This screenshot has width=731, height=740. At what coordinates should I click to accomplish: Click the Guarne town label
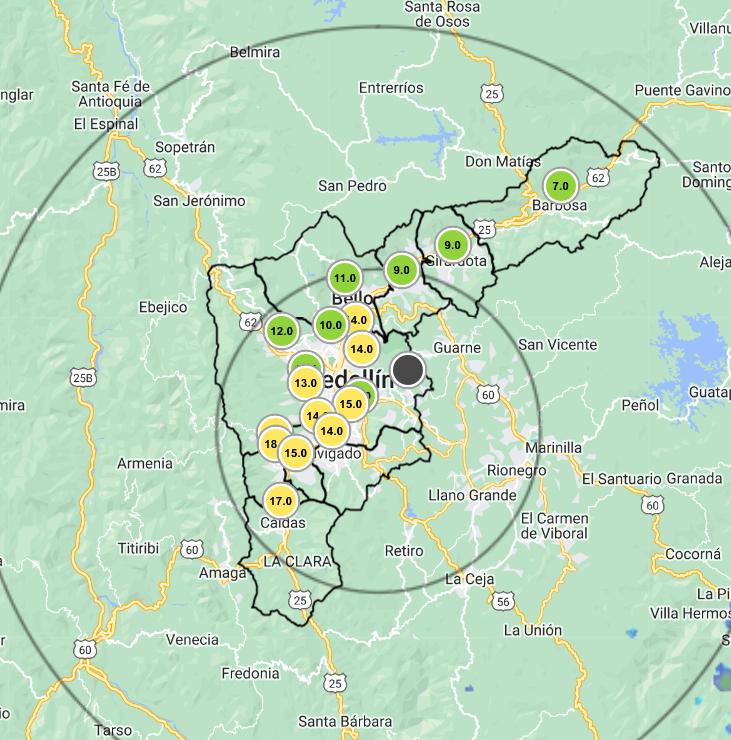click(457, 348)
